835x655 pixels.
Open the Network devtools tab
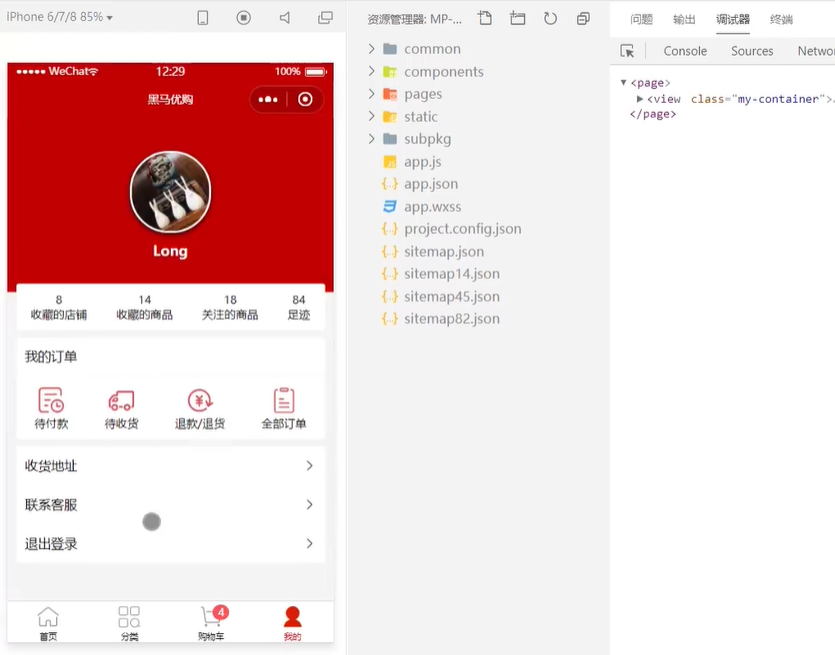tap(816, 51)
